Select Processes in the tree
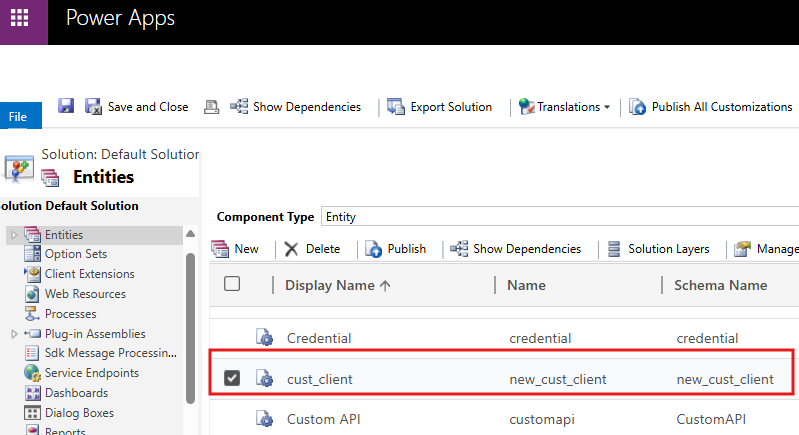 70,313
